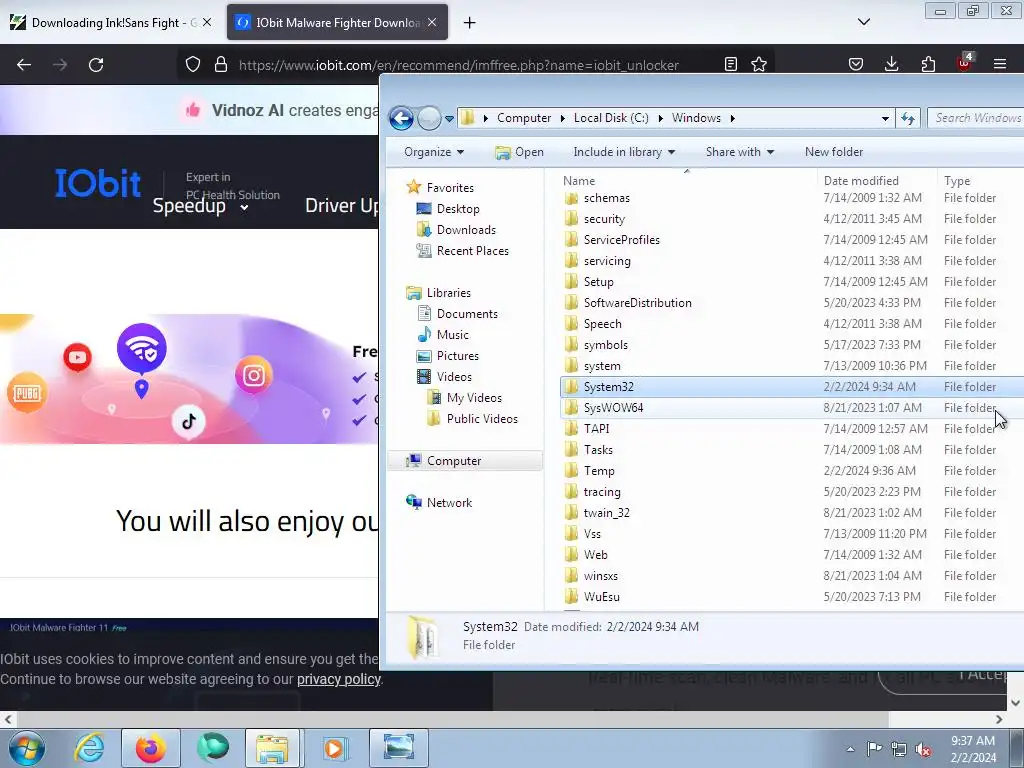Close the IObit Malware Fighter tab
This screenshot has height=768, width=1024.
click(x=432, y=22)
